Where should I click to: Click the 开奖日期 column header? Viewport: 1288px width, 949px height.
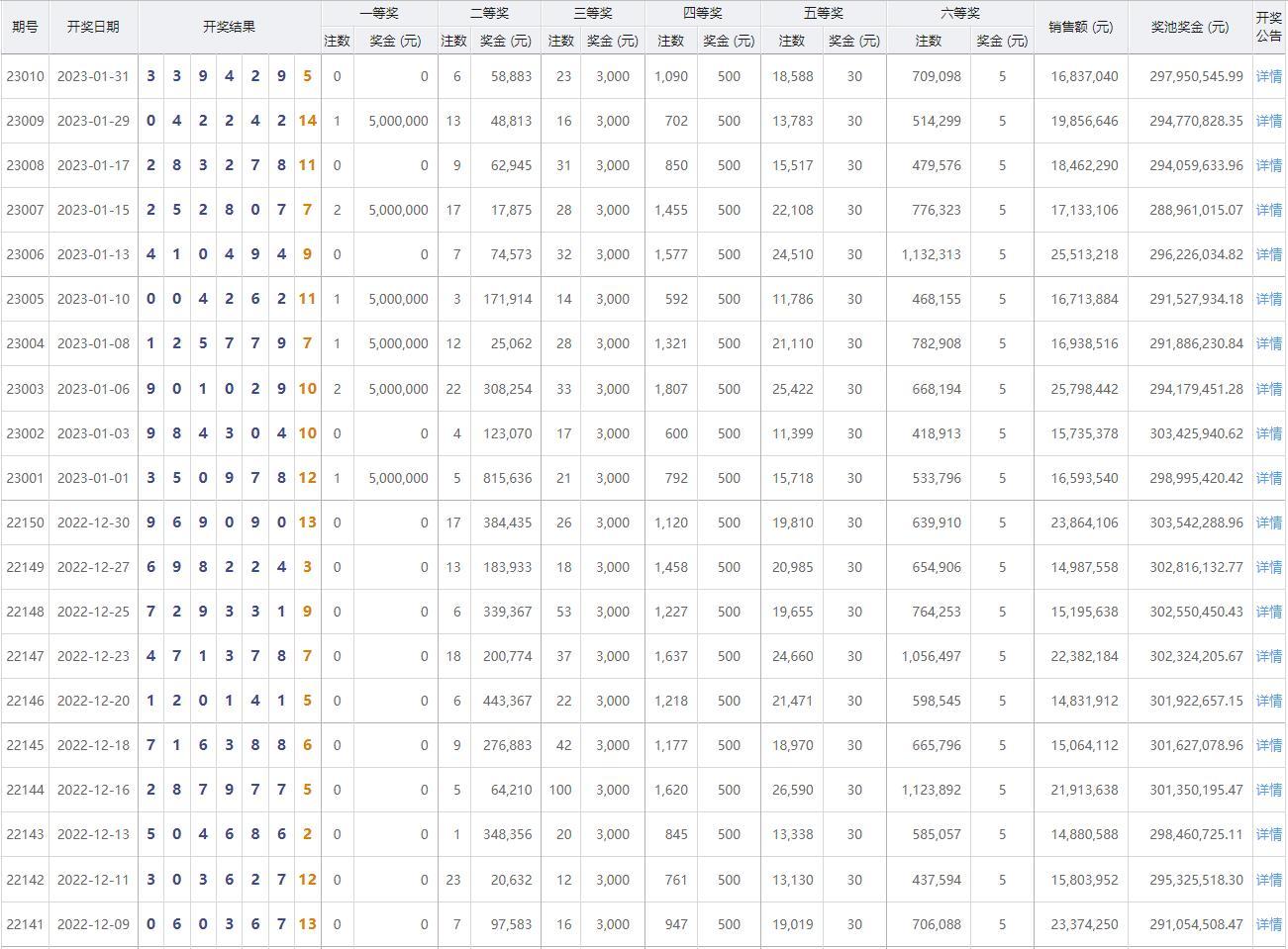(x=93, y=27)
